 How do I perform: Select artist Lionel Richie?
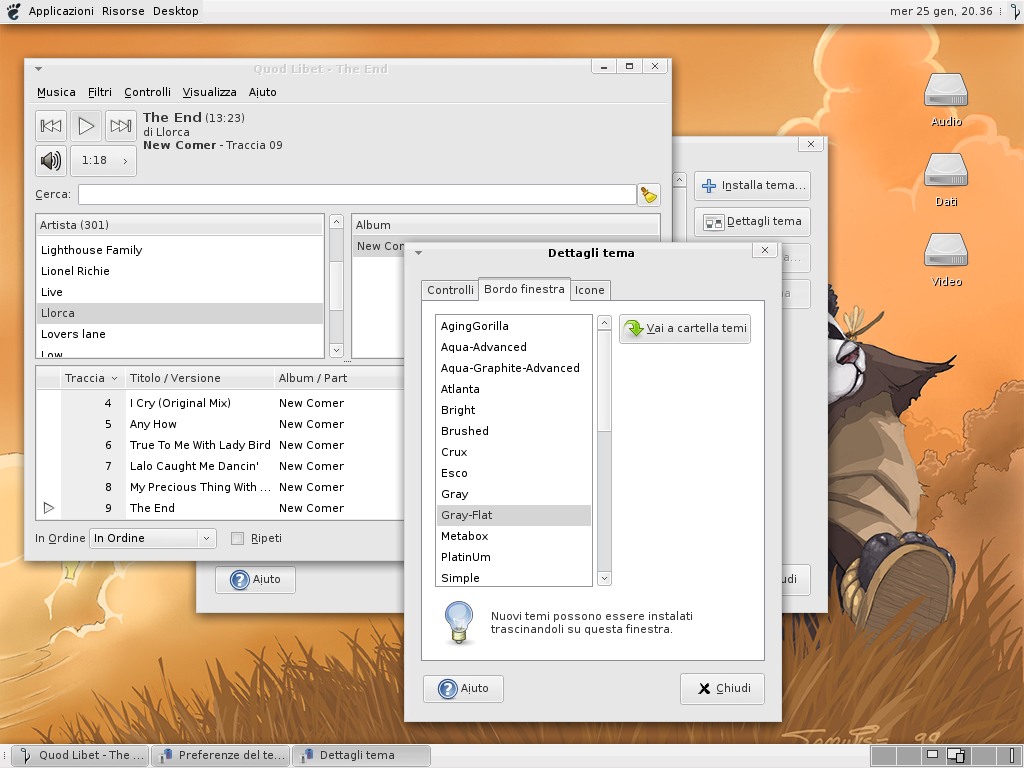pos(180,271)
